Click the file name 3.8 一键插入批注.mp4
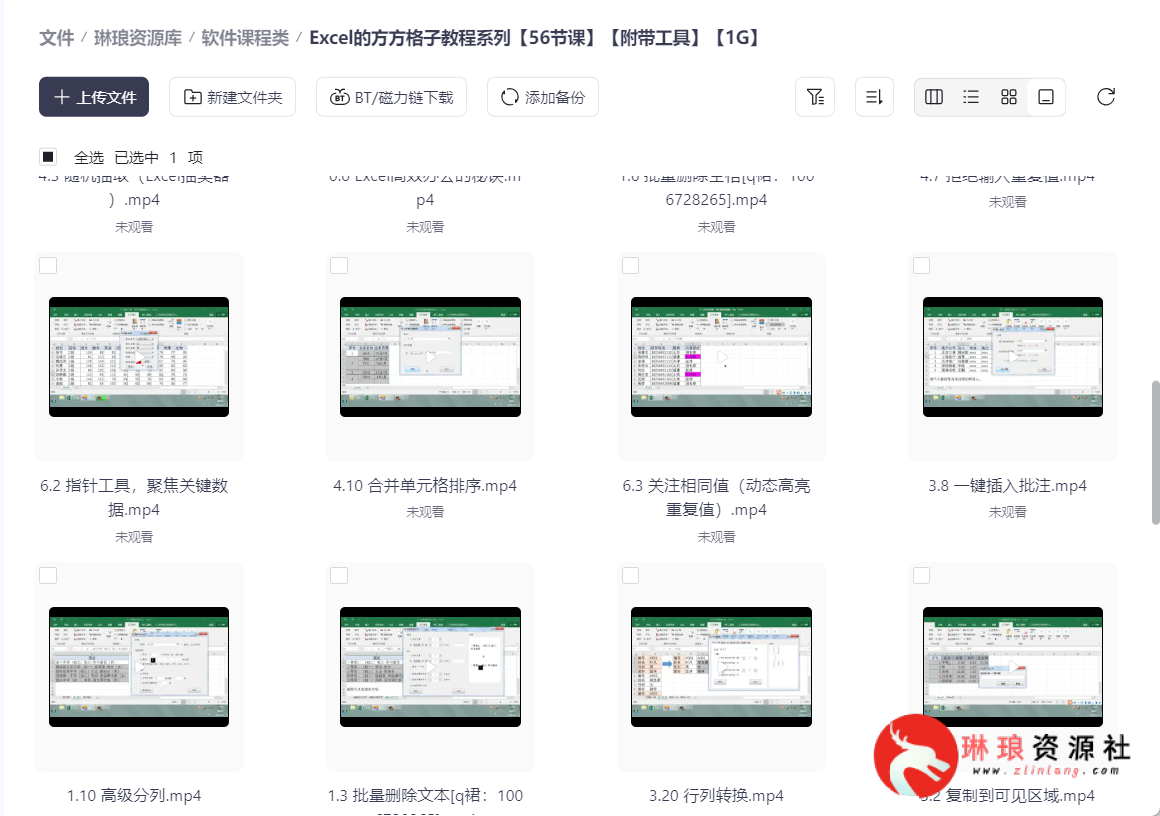 point(1008,485)
